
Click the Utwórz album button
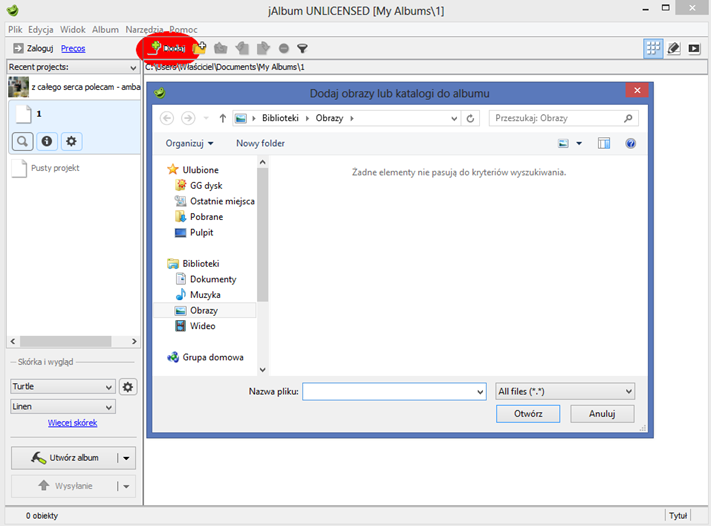click(64, 458)
